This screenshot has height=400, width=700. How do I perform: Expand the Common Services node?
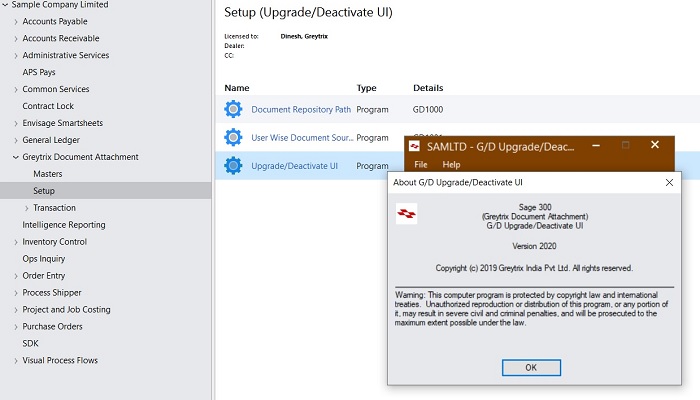[x=16, y=89]
